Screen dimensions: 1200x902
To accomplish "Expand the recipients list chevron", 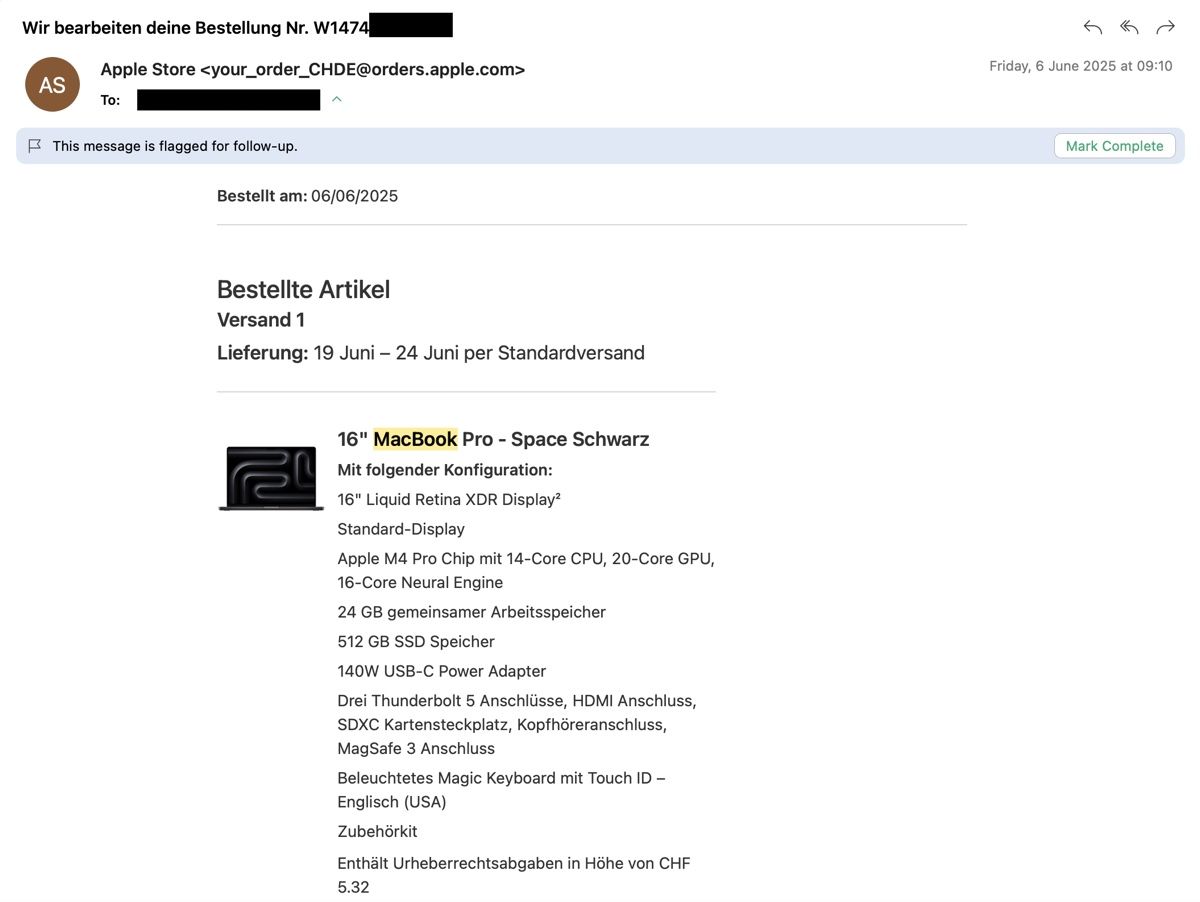I will pyautogui.click(x=336, y=99).
